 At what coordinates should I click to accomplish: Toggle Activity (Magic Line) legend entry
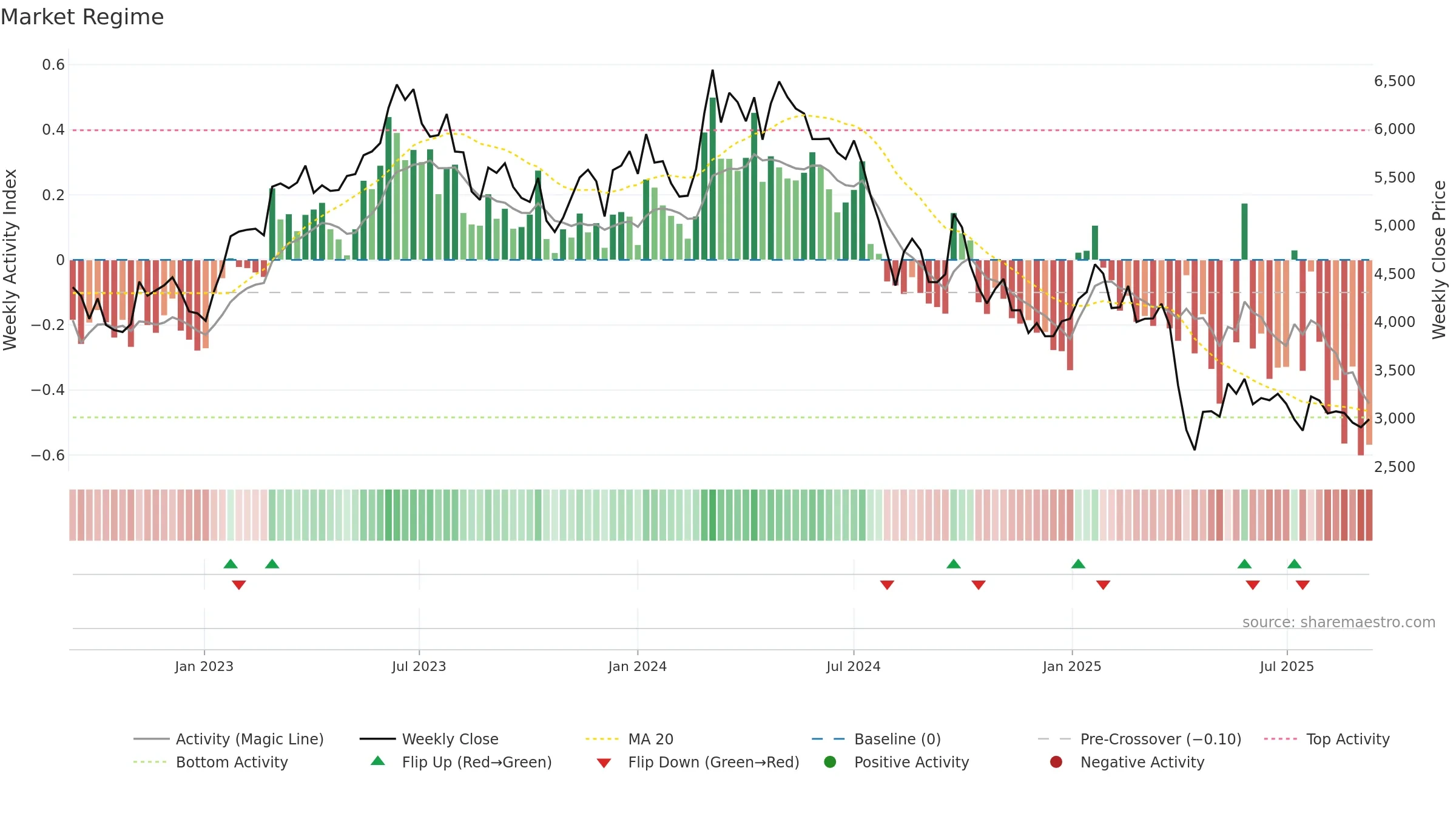[229, 739]
